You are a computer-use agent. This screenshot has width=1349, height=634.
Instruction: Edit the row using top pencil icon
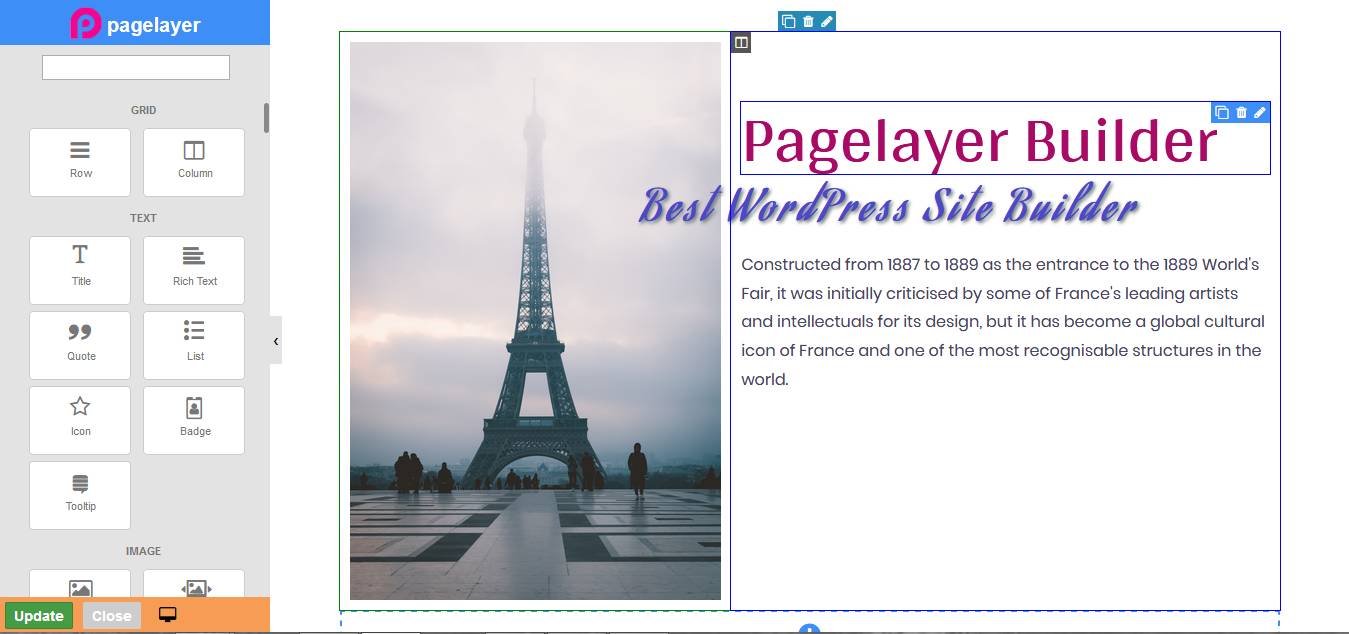point(826,21)
